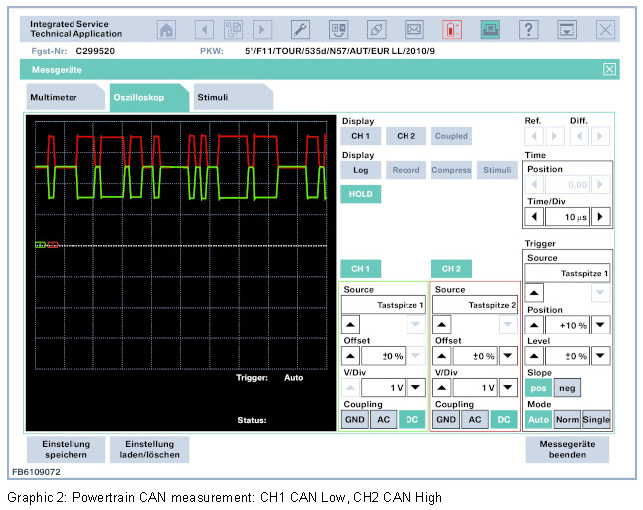Click the envelope message icon

[x=414, y=30]
